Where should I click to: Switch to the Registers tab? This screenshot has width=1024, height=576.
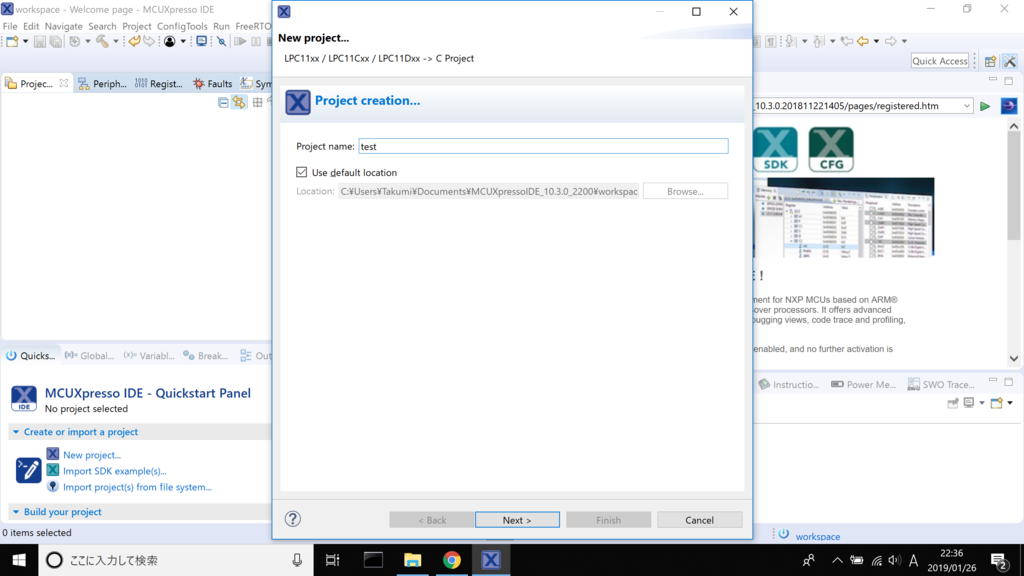pyautogui.click(x=159, y=84)
